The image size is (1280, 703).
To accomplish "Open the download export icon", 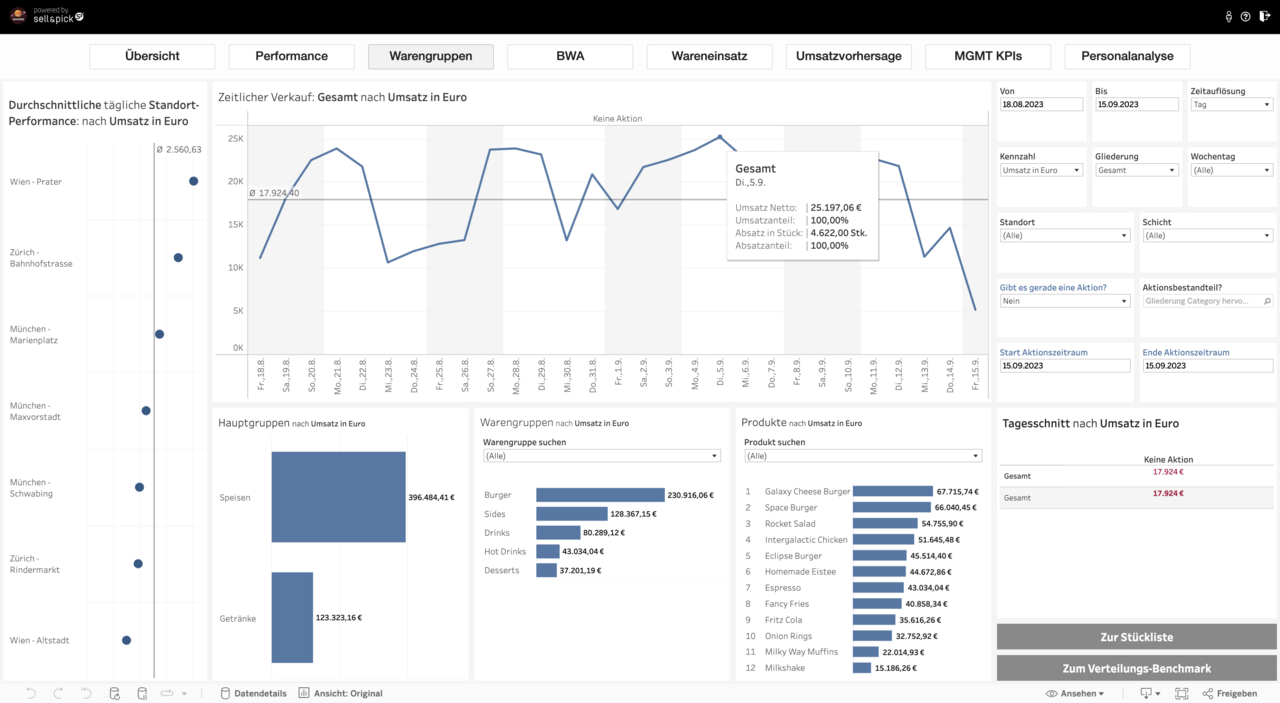I will pyautogui.click(x=1146, y=693).
